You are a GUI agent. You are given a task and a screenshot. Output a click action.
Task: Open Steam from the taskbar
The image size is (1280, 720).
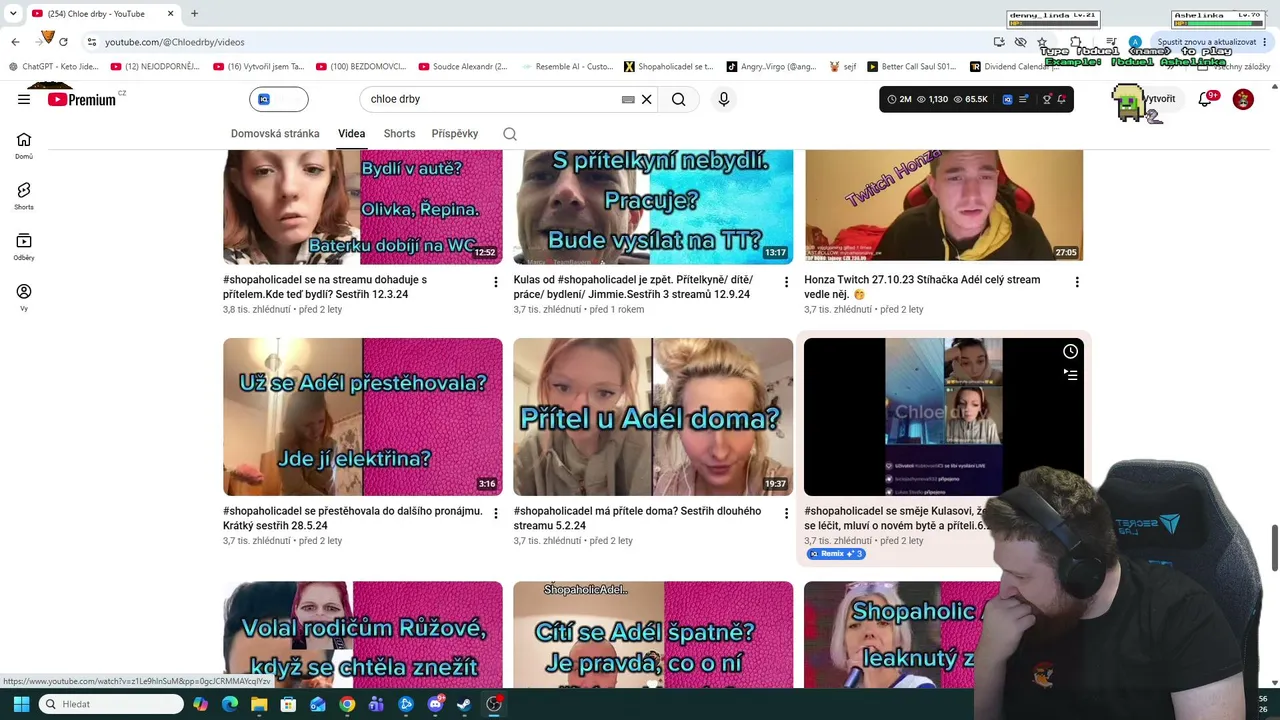[464, 704]
